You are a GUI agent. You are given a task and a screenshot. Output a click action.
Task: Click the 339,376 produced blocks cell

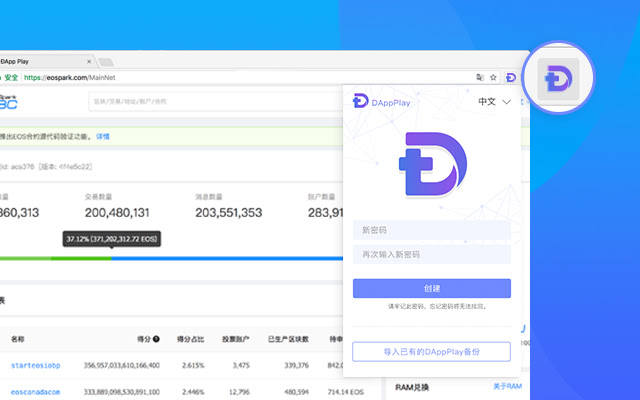[296, 365]
